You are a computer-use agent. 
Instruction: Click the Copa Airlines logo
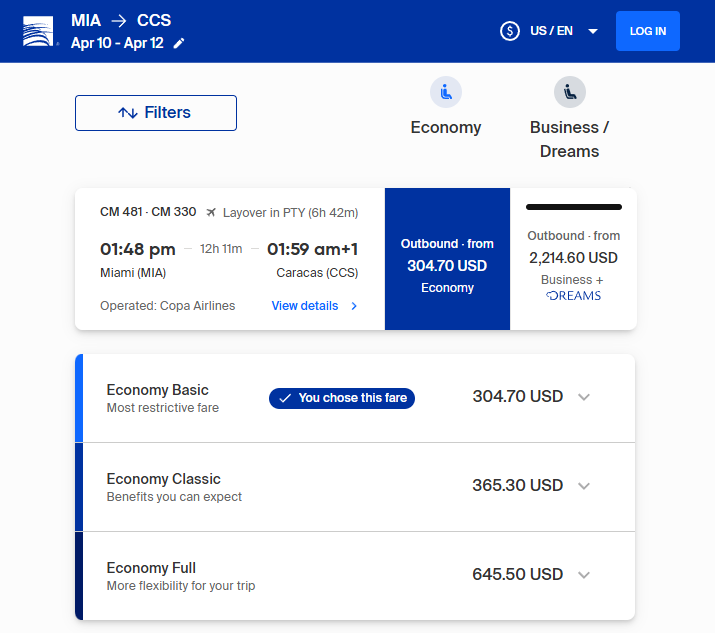(38, 31)
